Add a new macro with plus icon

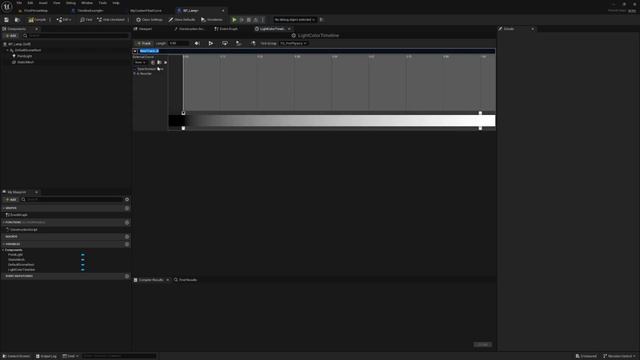coord(127,237)
